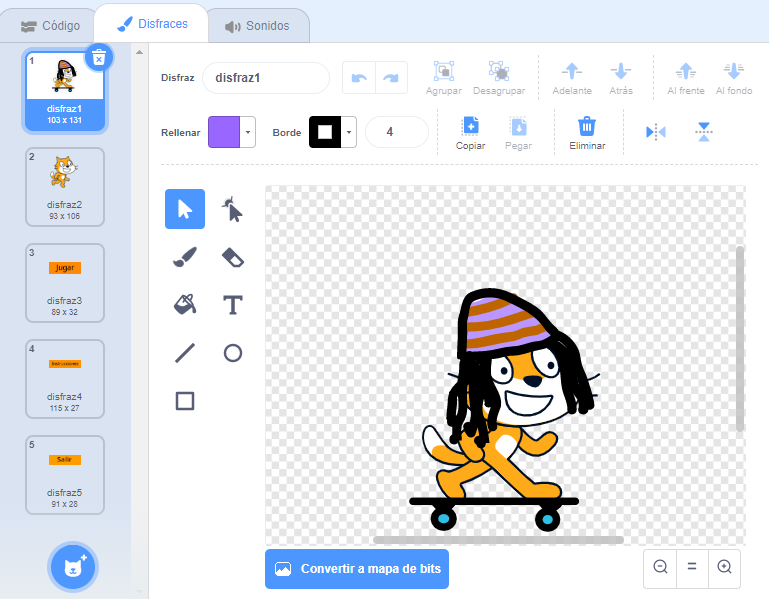
Task: Choose the Eraser tool
Action: pos(232,257)
